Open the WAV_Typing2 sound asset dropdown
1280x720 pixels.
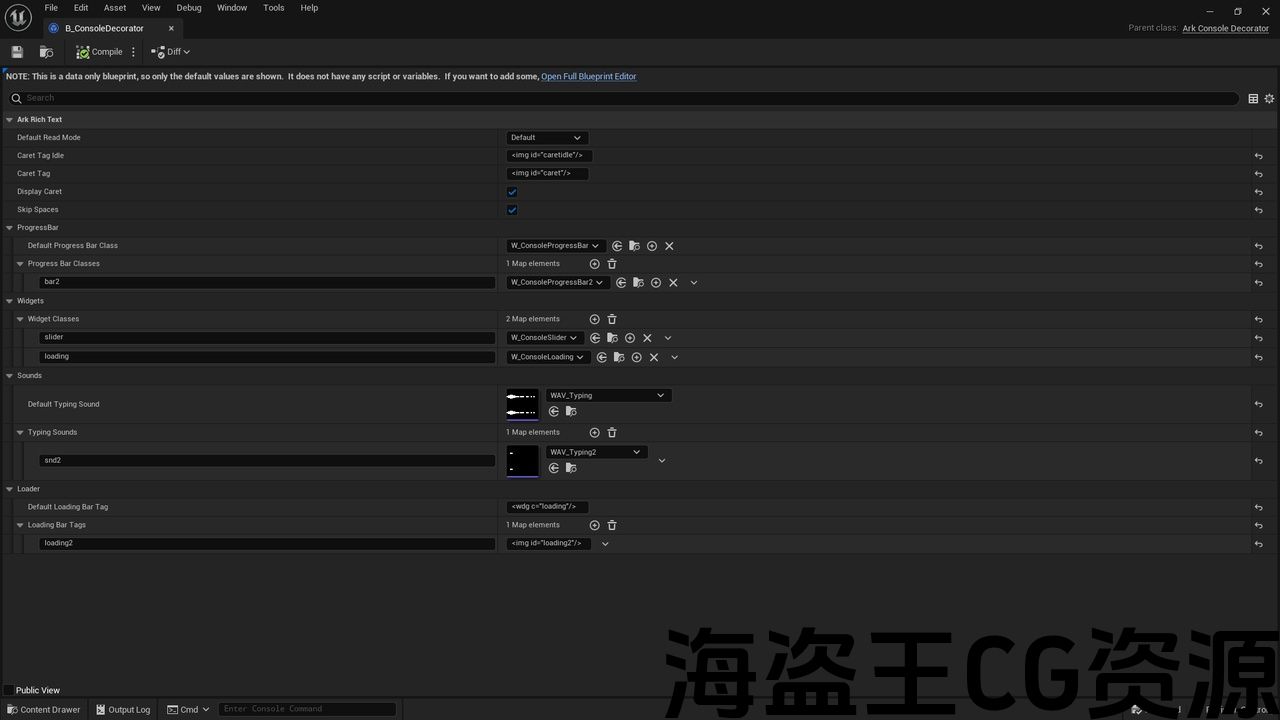click(x=596, y=452)
